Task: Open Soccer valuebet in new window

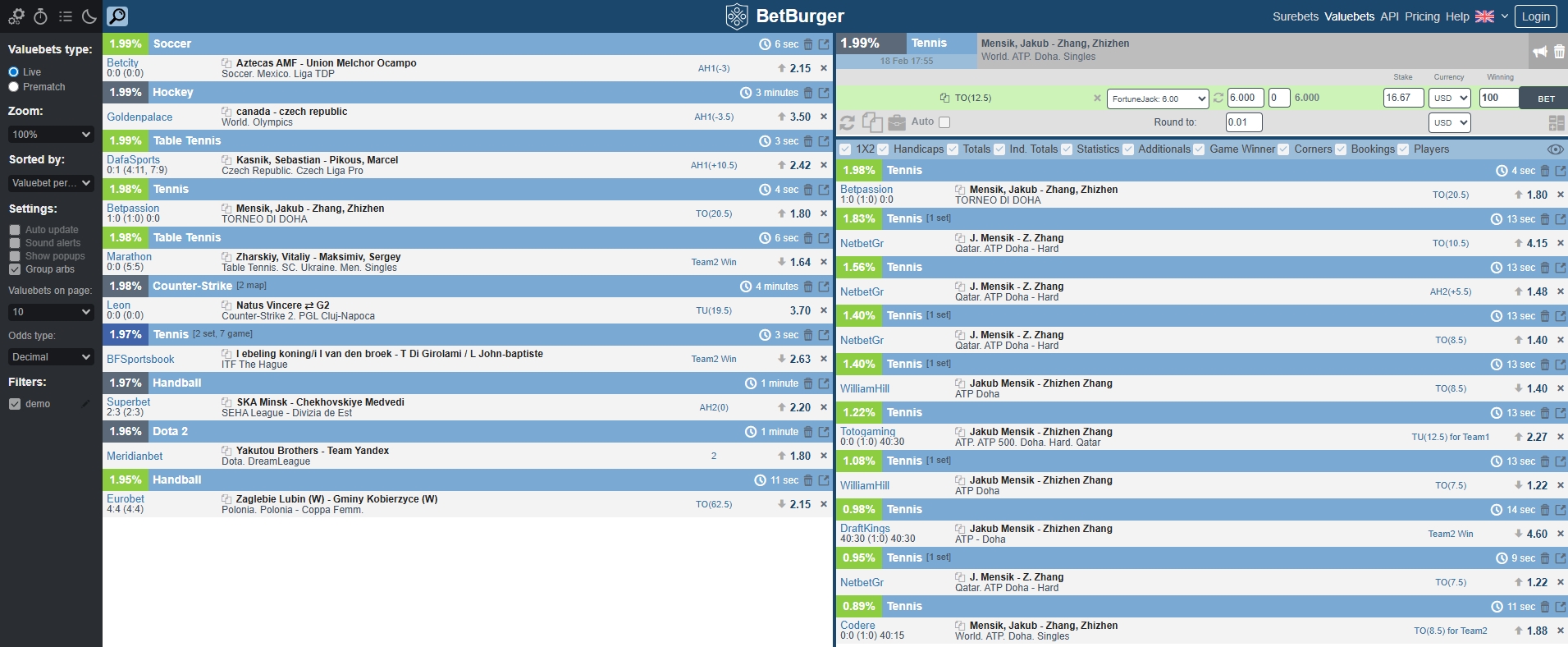Action: tap(824, 44)
